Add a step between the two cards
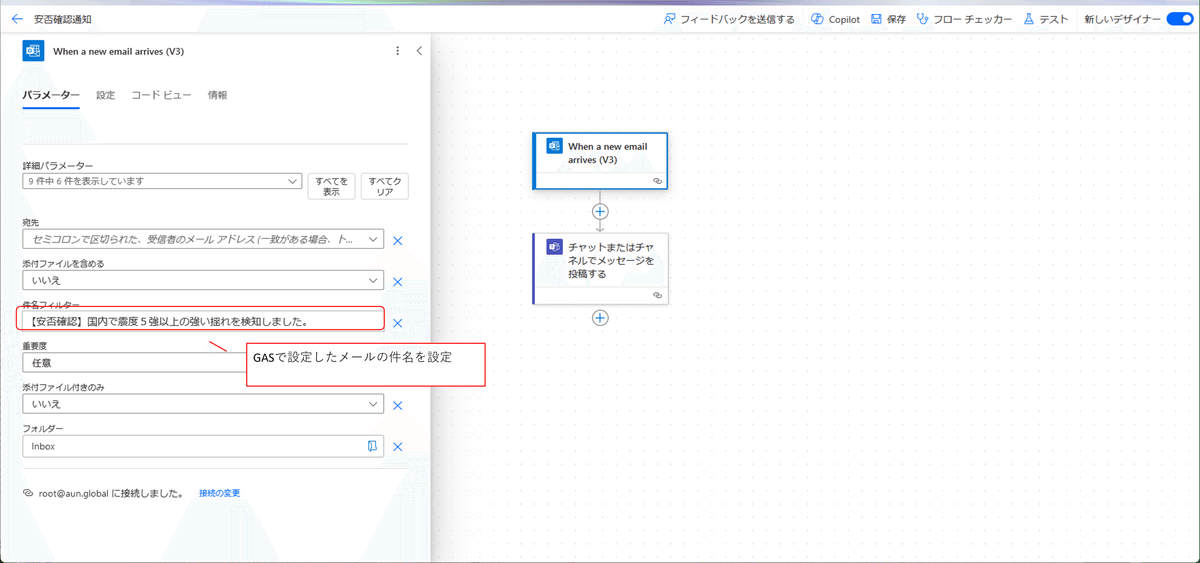The image size is (1200, 563). coord(600,211)
